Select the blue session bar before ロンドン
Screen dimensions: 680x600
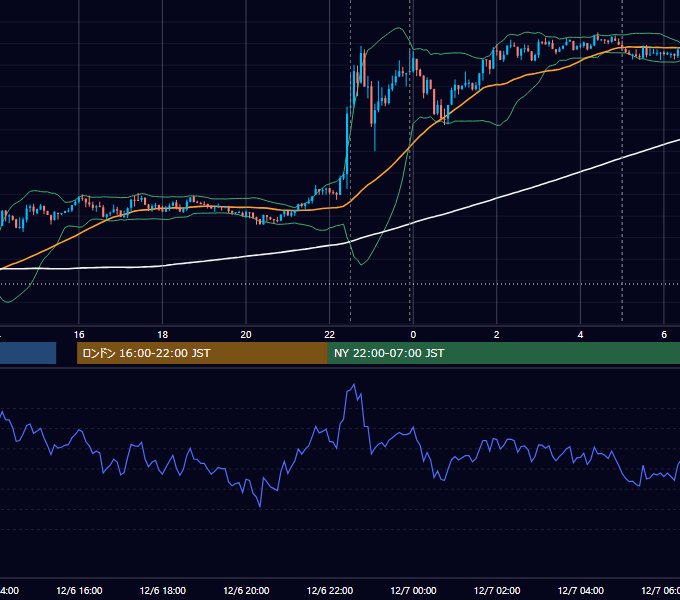[28, 353]
